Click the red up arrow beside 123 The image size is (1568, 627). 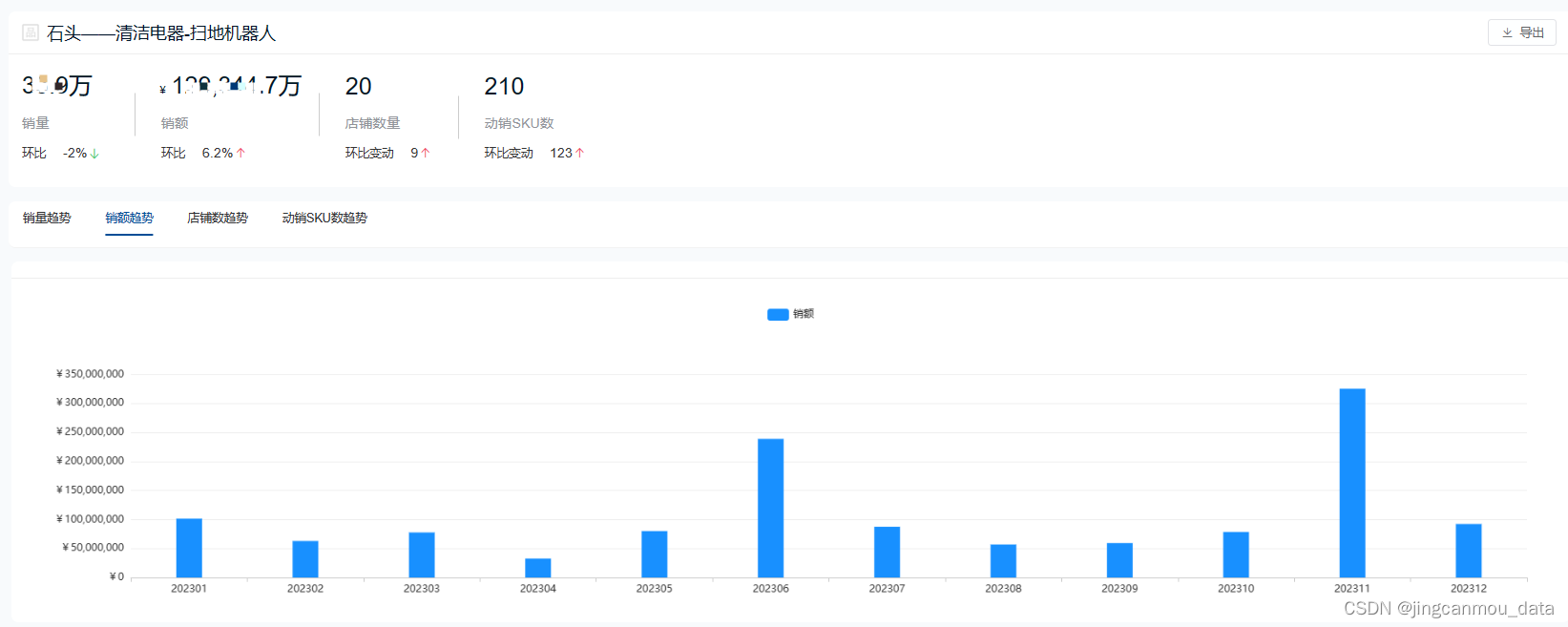(579, 153)
